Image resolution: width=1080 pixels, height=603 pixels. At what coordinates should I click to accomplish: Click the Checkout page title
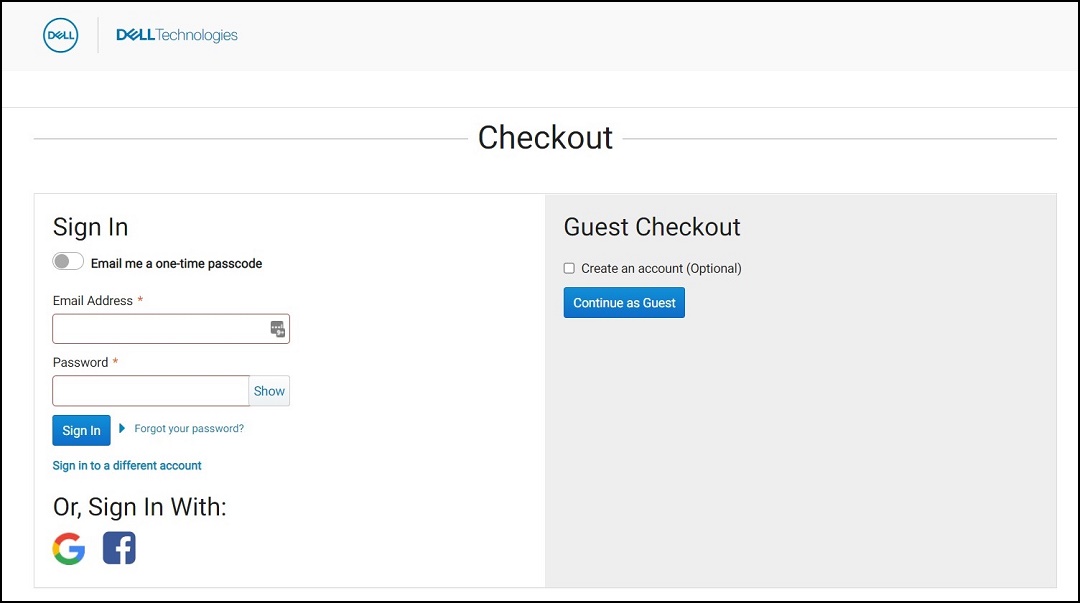click(x=545, y=137)
